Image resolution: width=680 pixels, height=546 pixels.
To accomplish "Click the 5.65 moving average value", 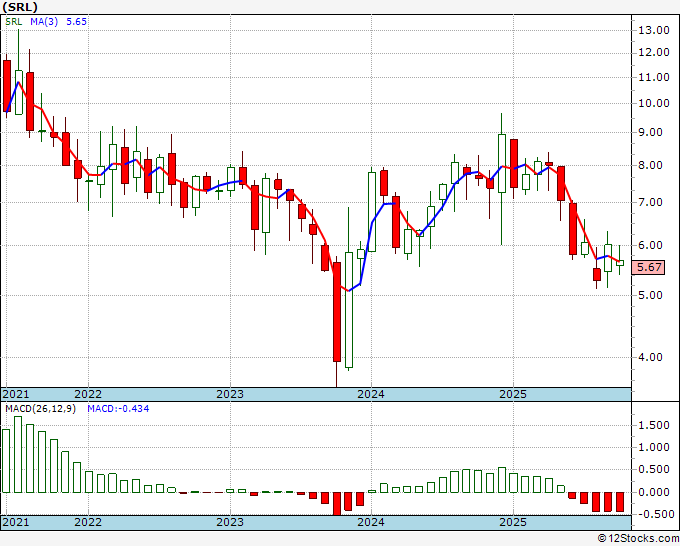I will point(76,22).
